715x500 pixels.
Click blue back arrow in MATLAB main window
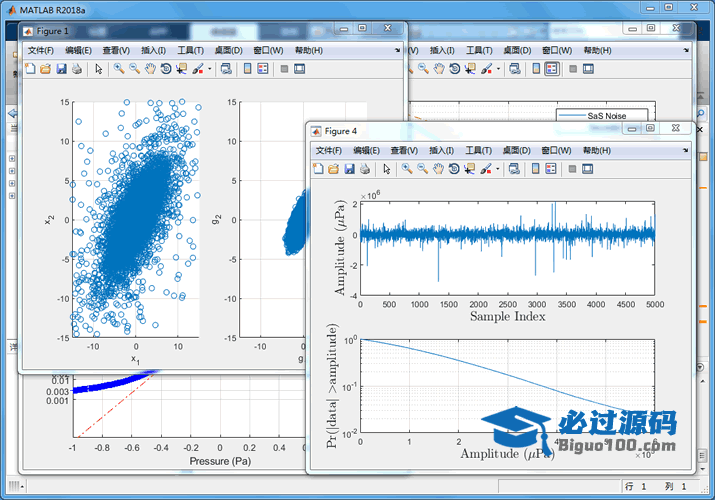coord(13,113)
